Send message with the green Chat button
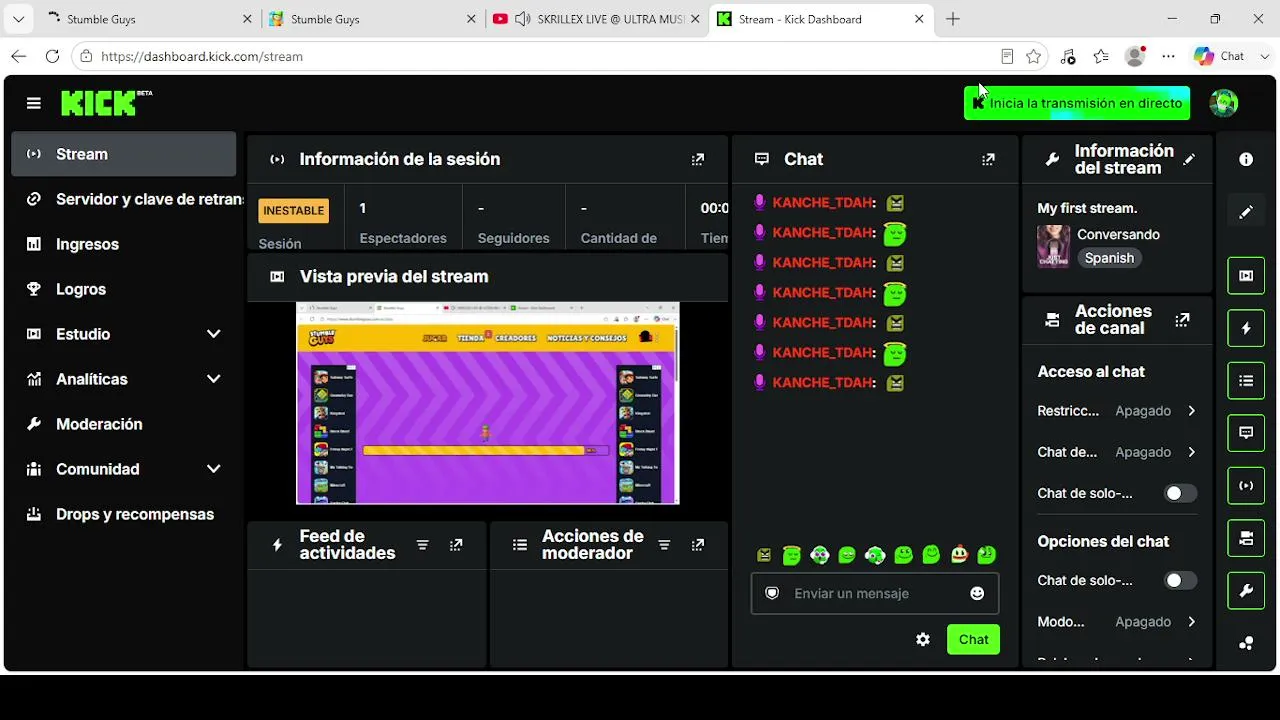The height and width of the screenshot is (720, 1280). click(x=973, y=640)
